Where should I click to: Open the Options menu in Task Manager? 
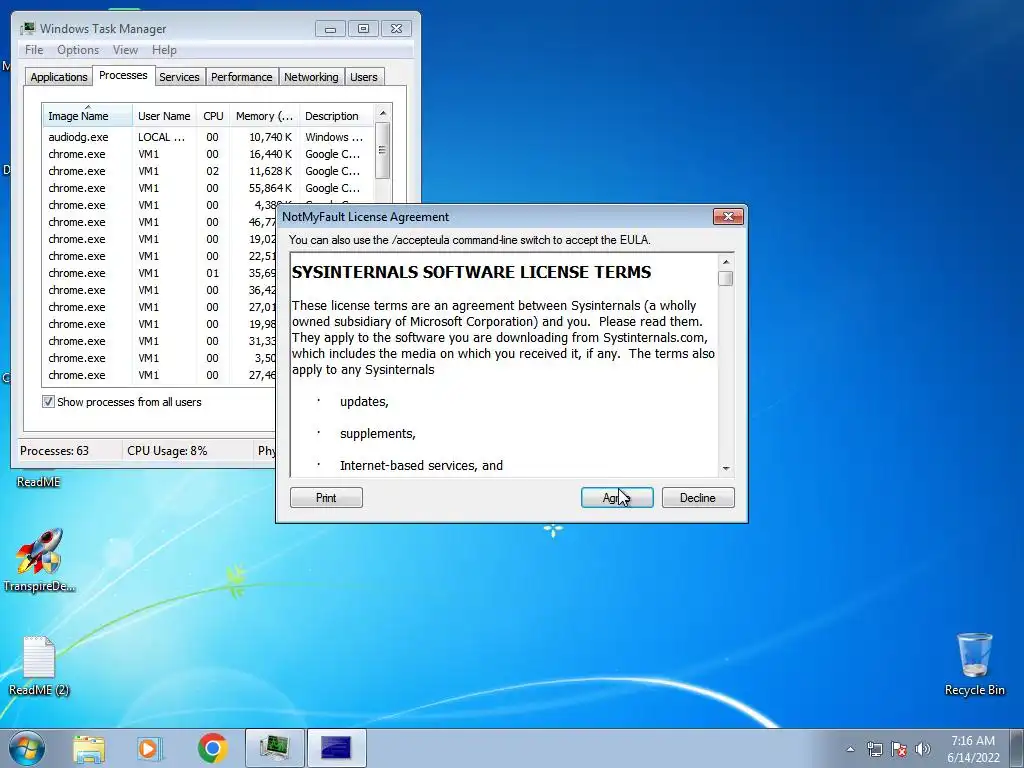[x=78, y=50]
